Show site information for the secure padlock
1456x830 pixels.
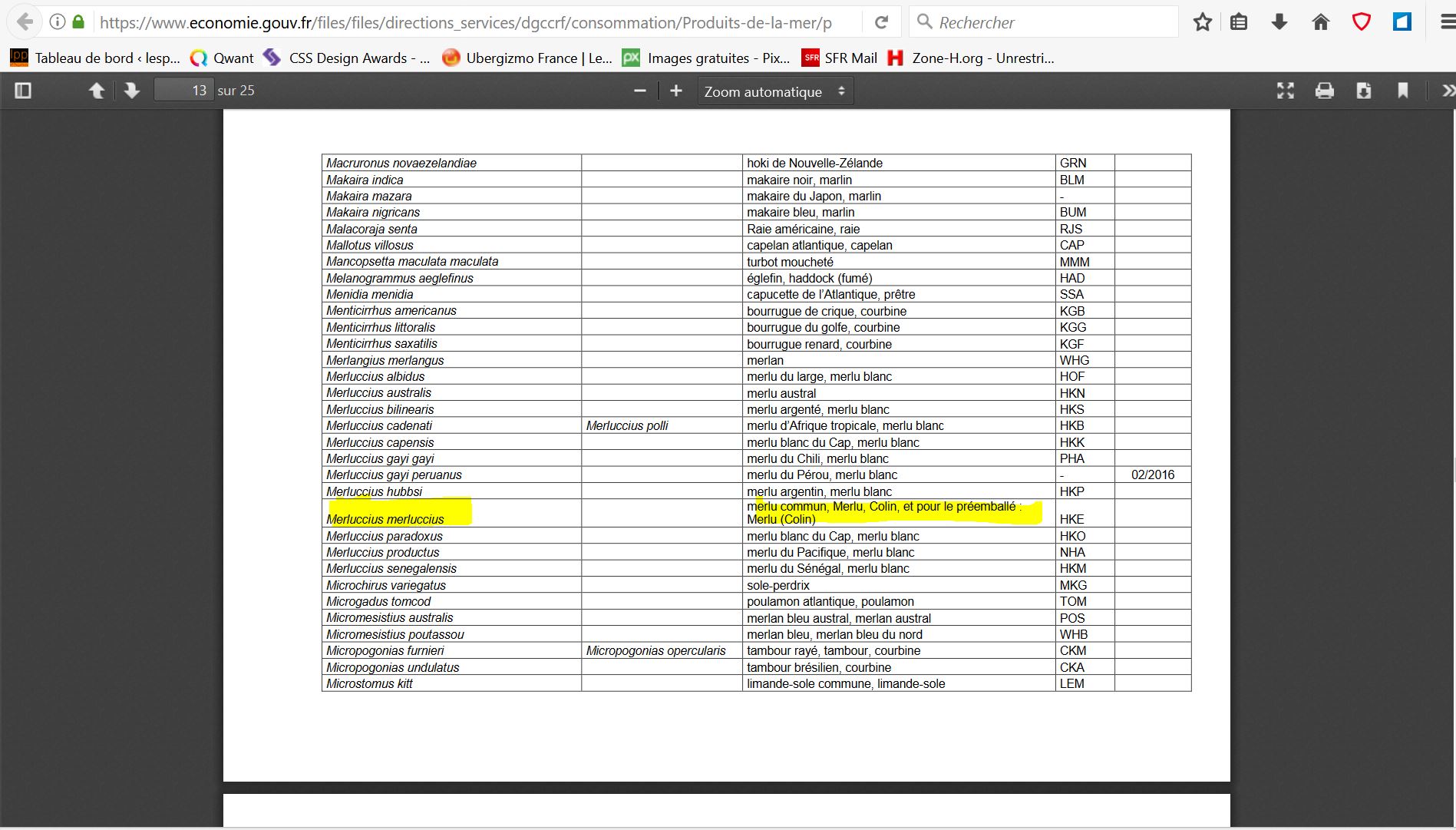coord(78,22)
